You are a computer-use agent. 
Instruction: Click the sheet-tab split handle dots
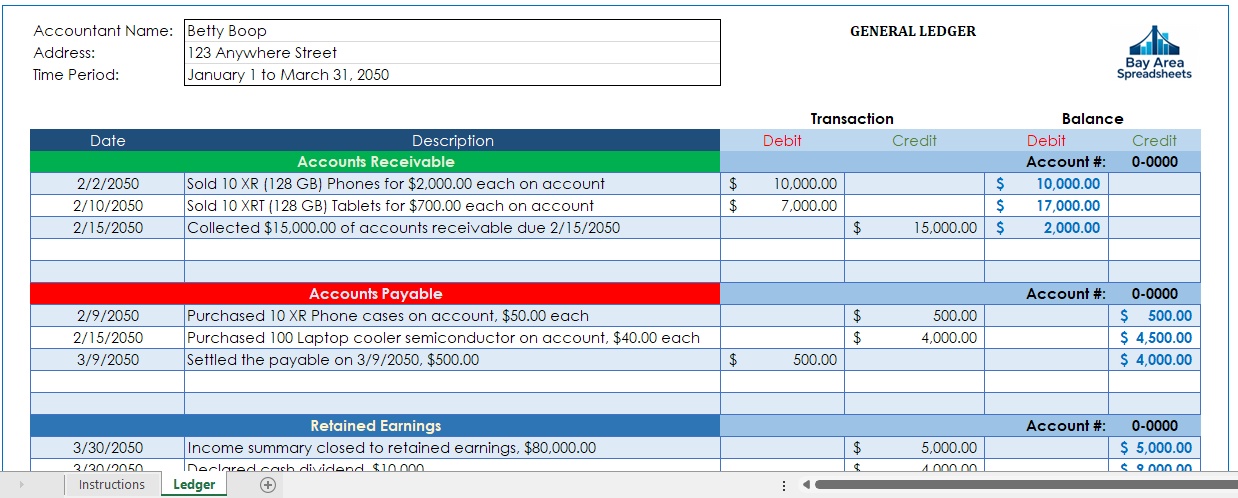point(783,485)
